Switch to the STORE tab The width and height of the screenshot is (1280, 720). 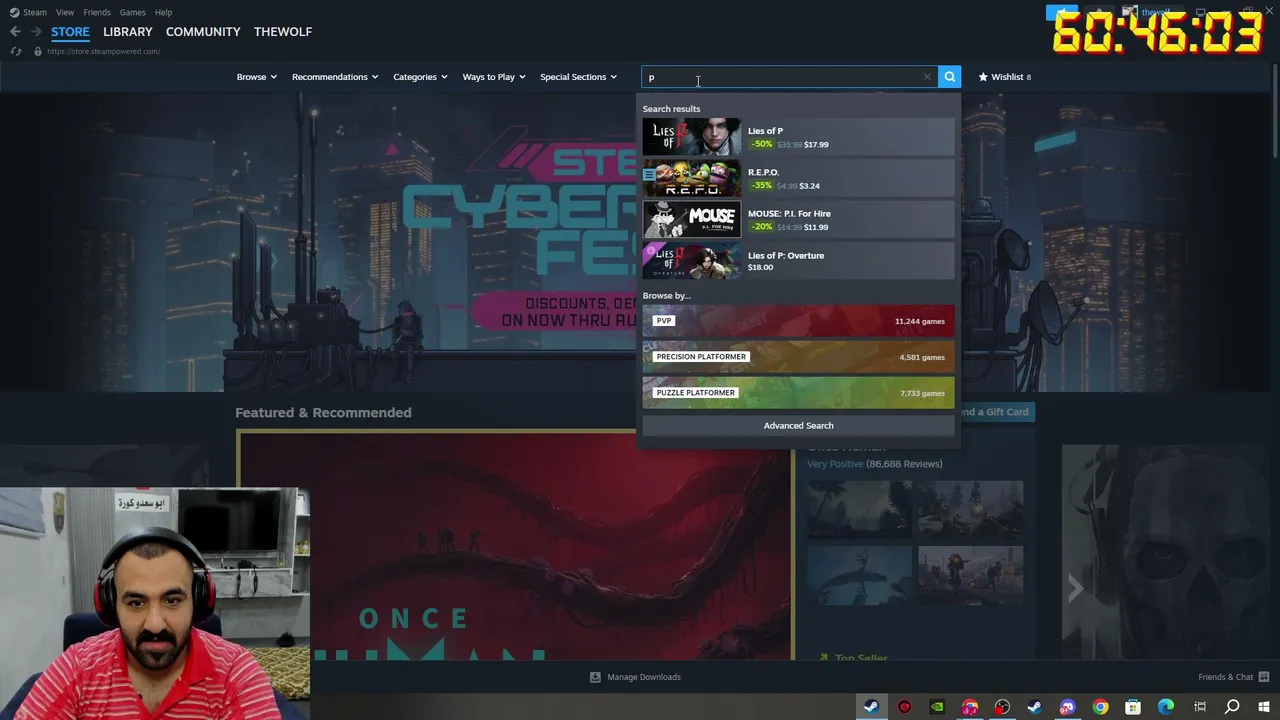(70, 32)
